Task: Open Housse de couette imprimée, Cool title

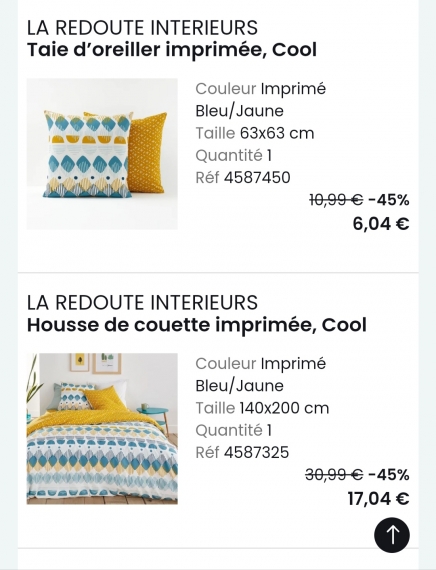Action: pyautogui.click(x=197, y=325)
